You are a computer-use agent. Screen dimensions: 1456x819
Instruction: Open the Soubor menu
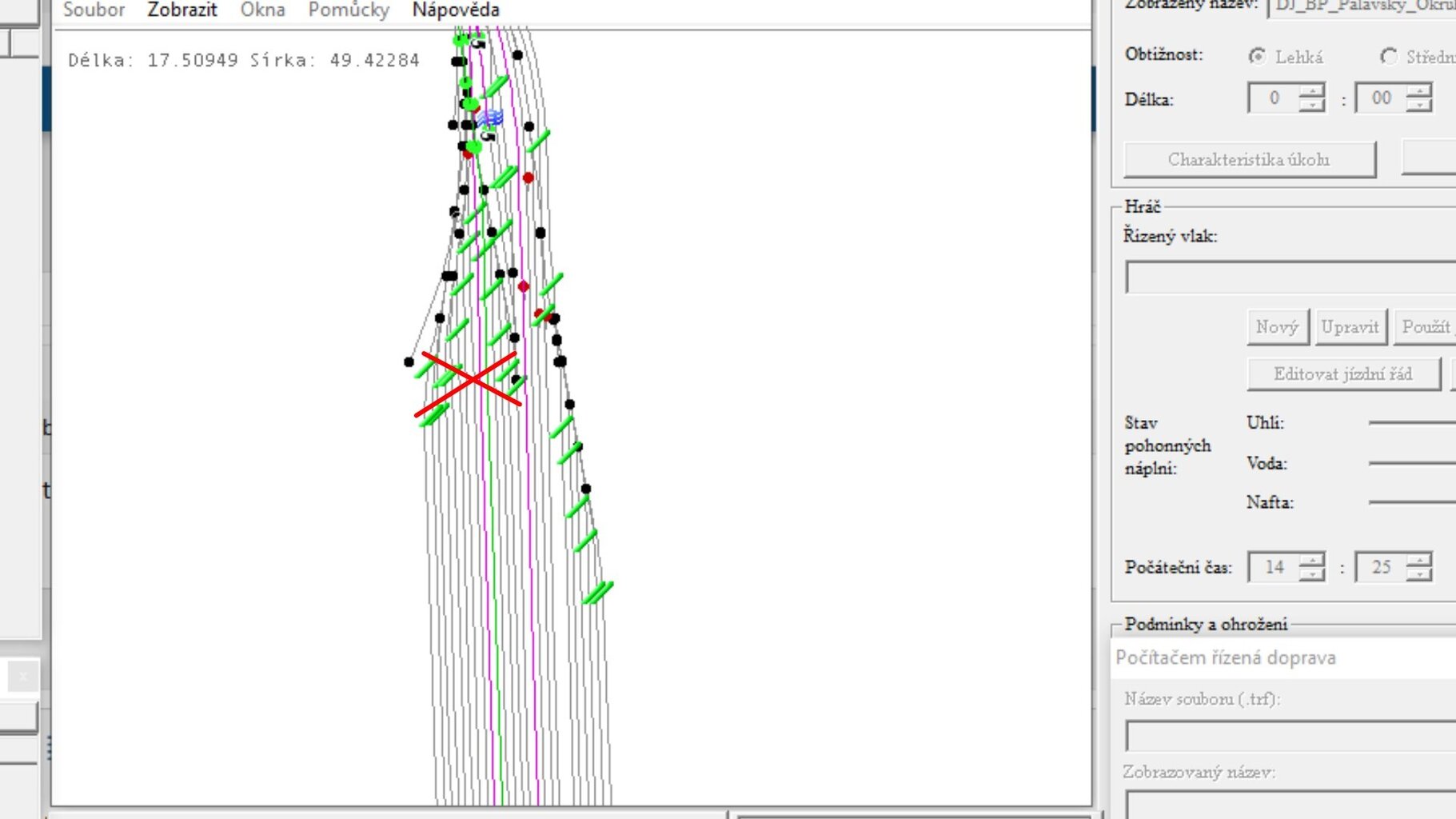point(94,10)
